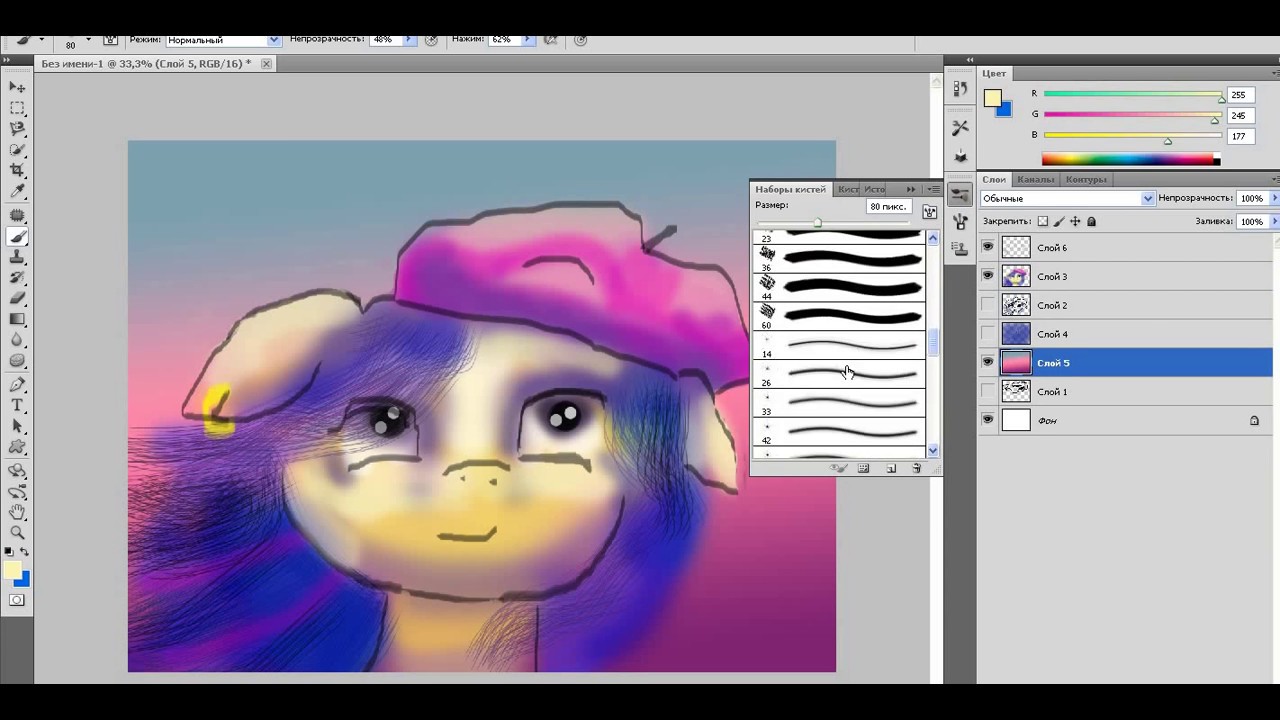Toggle Quick Mask mode
The height and width of the screenshot is (720, 1280).
17,600
